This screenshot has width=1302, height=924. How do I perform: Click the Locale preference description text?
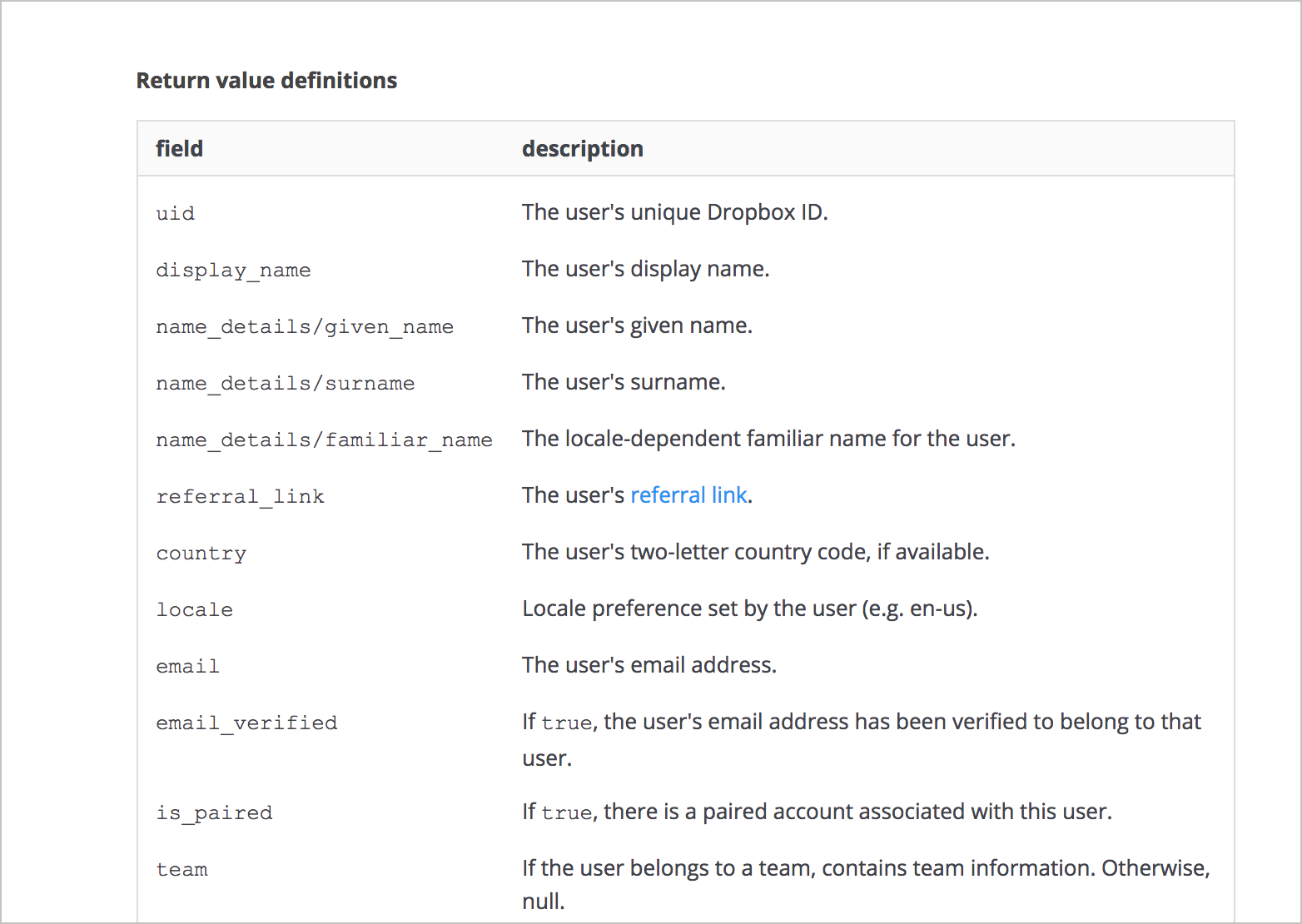[x=749, y=609]
